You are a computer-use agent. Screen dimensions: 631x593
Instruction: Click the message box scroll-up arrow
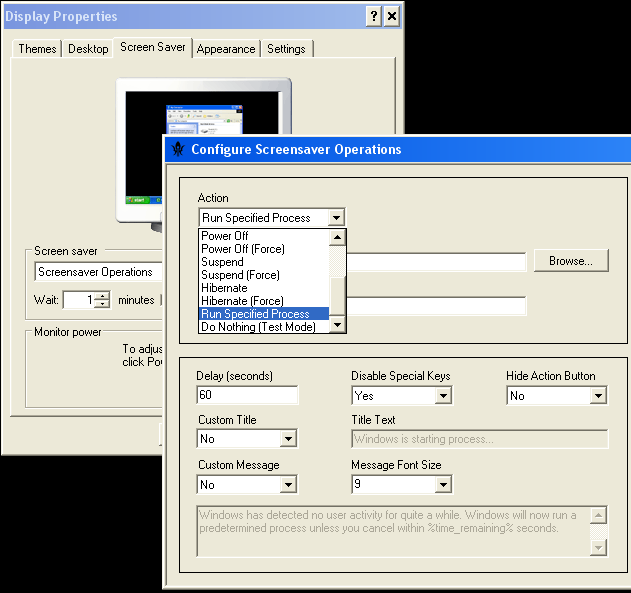click(x=598, y=515)
